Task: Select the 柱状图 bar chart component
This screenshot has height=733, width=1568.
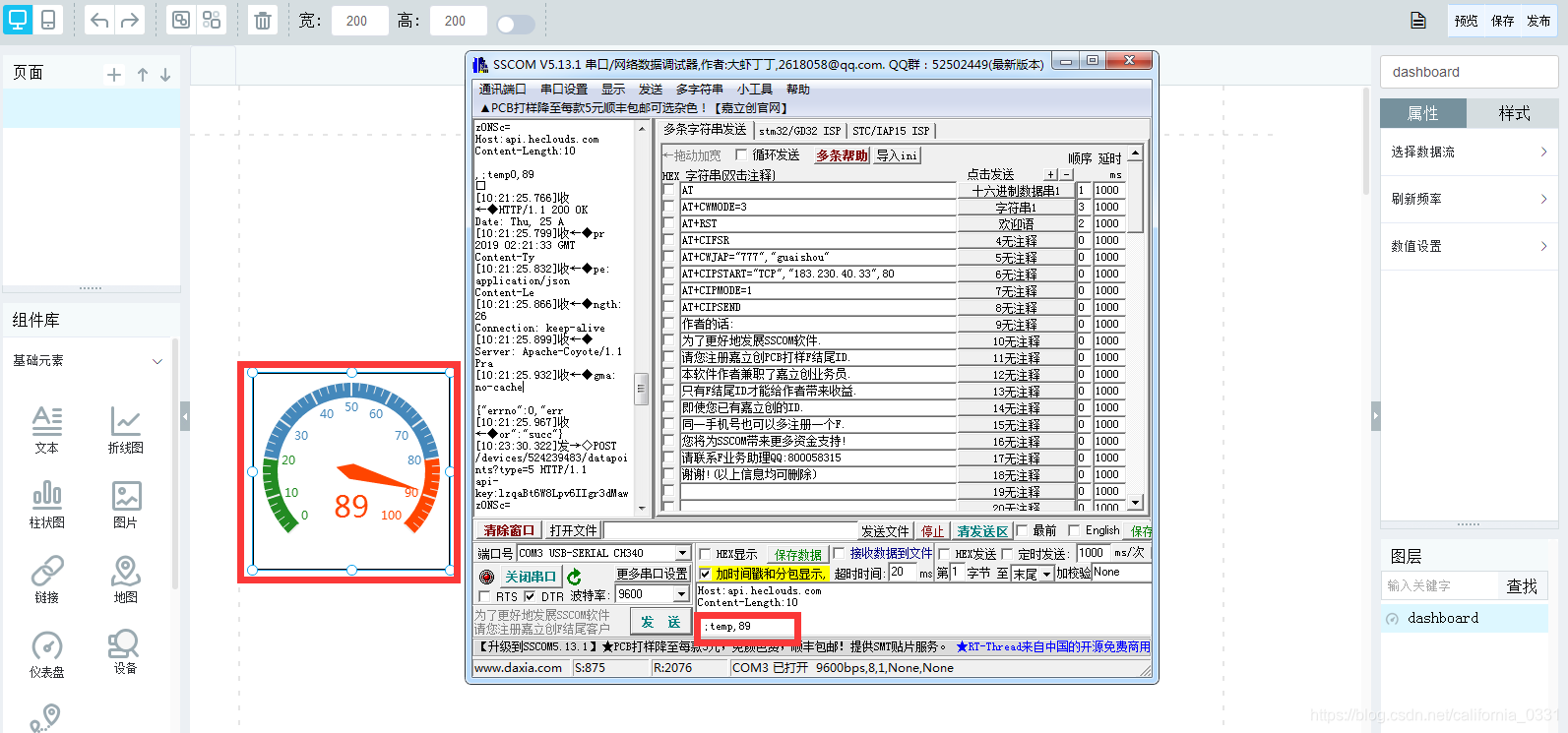Action: click(47, 504)
